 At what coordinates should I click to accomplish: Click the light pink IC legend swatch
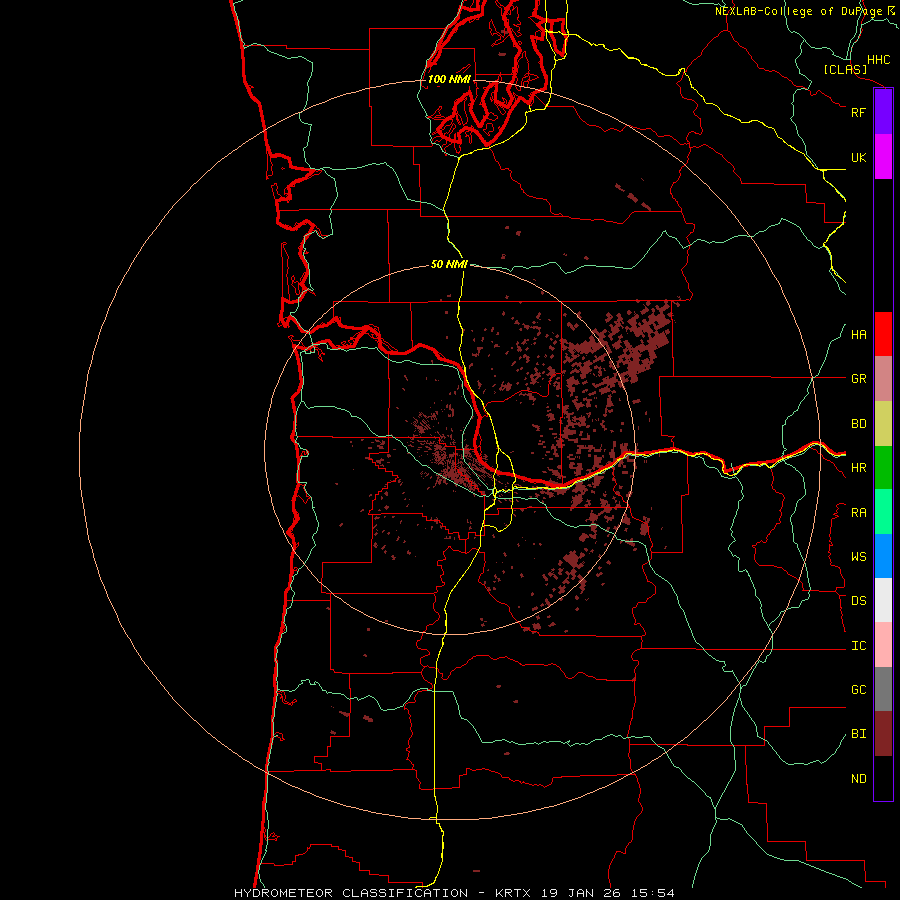click(x=883, y=645)
